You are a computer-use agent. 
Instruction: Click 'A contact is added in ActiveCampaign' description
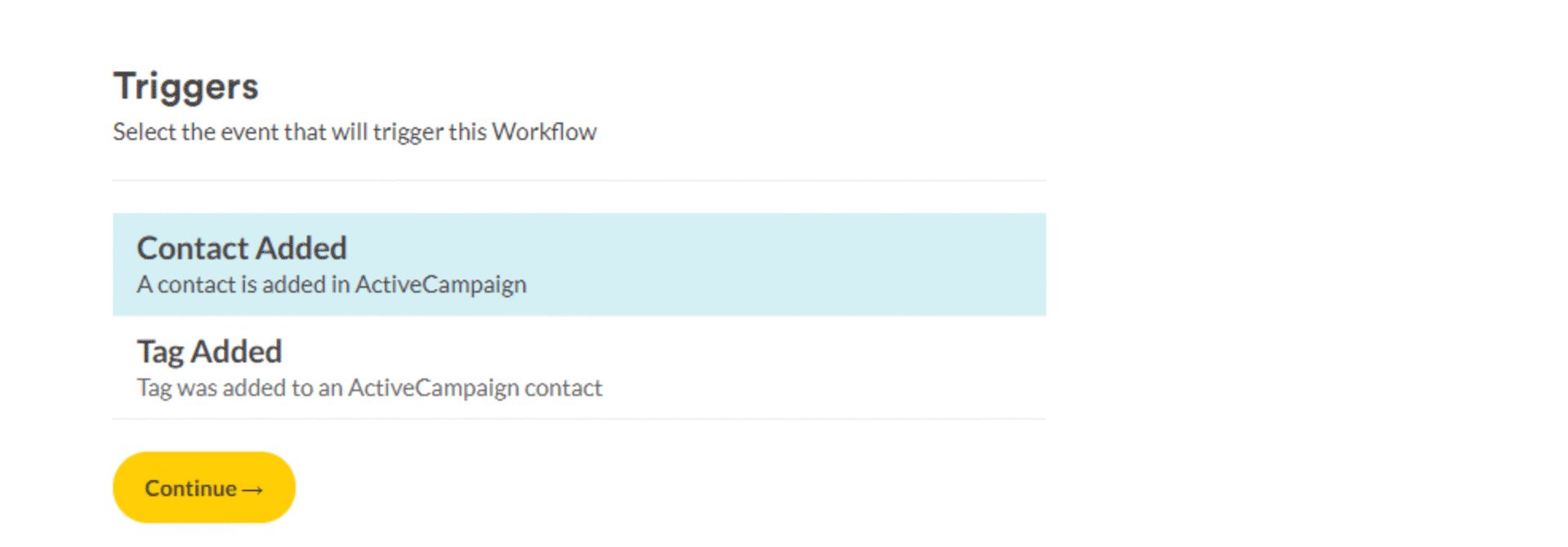click(332, 285)
